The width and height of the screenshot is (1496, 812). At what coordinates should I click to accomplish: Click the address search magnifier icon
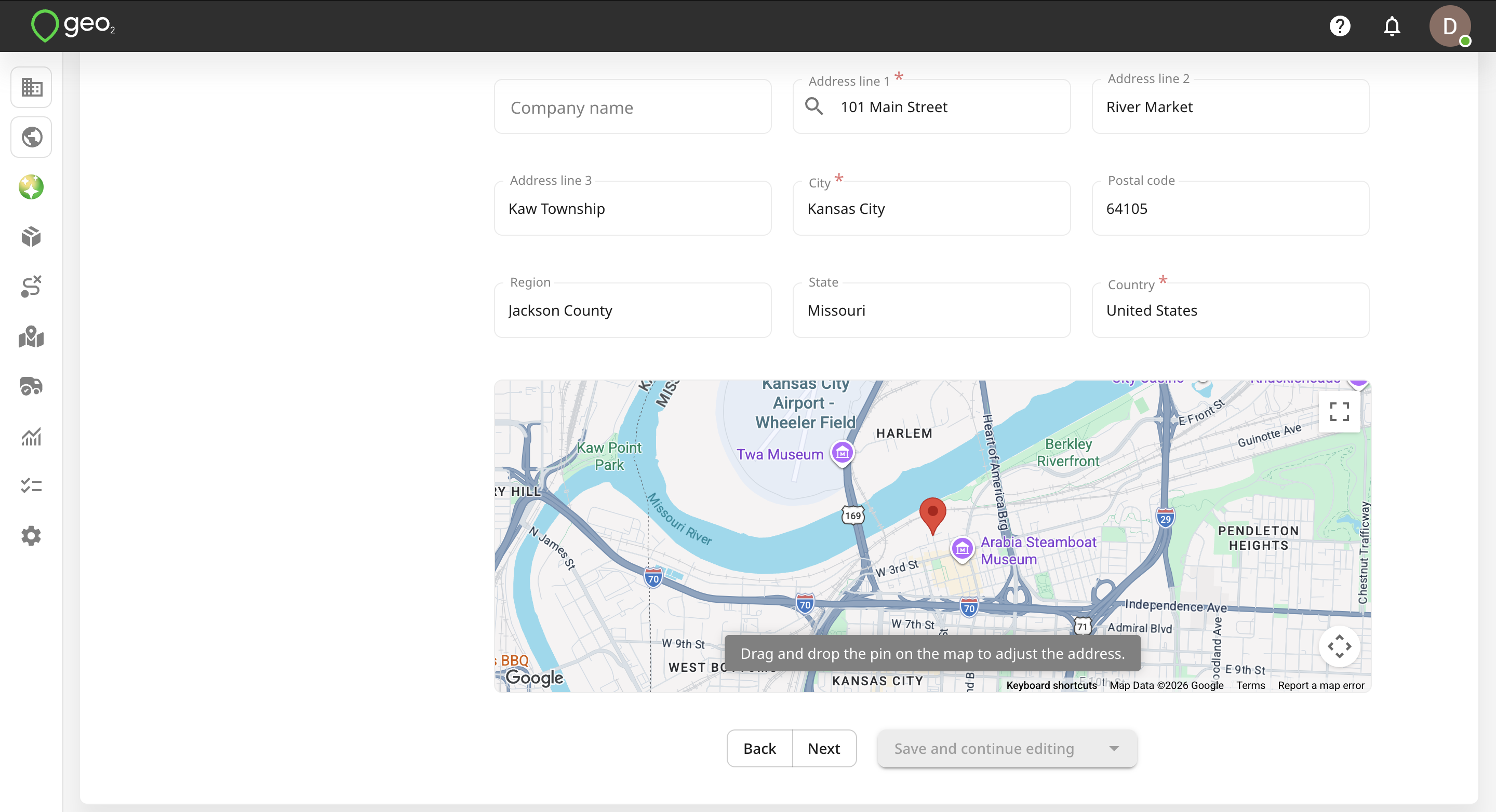click(813, 106)
